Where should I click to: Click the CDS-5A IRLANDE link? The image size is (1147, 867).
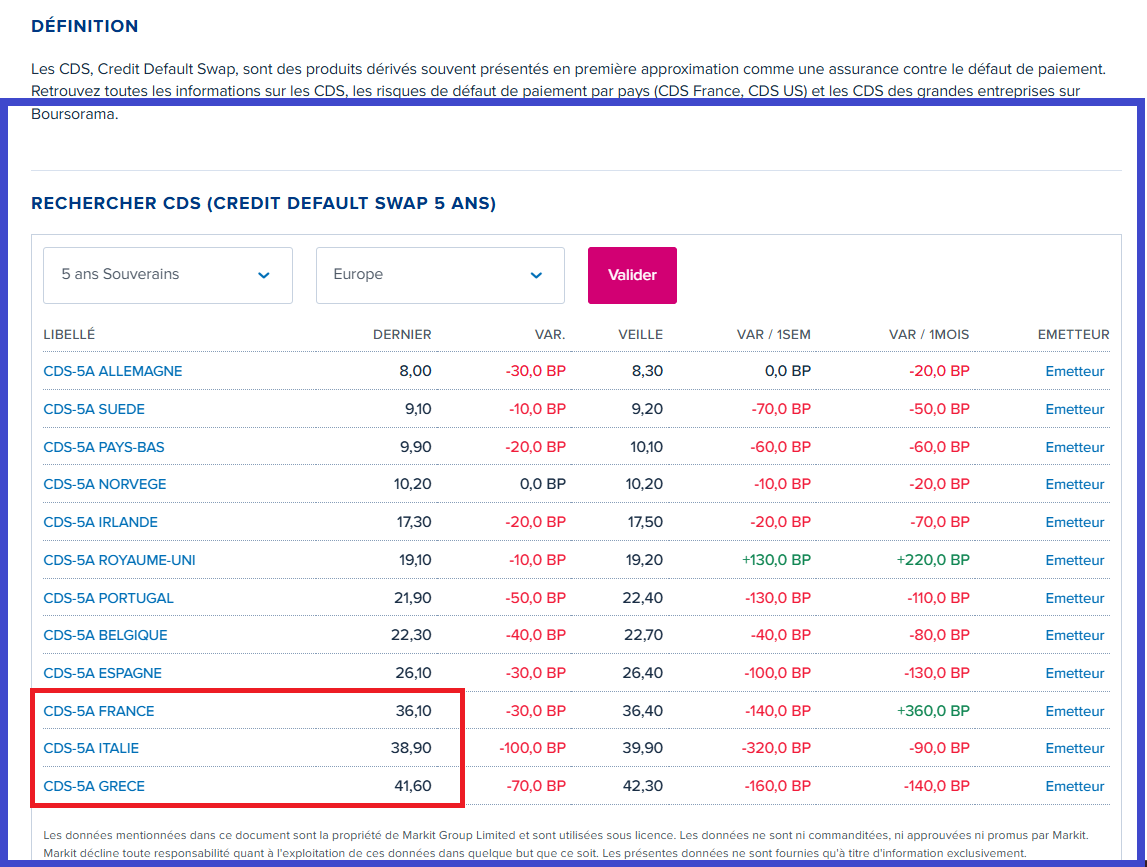click(100, 522)
